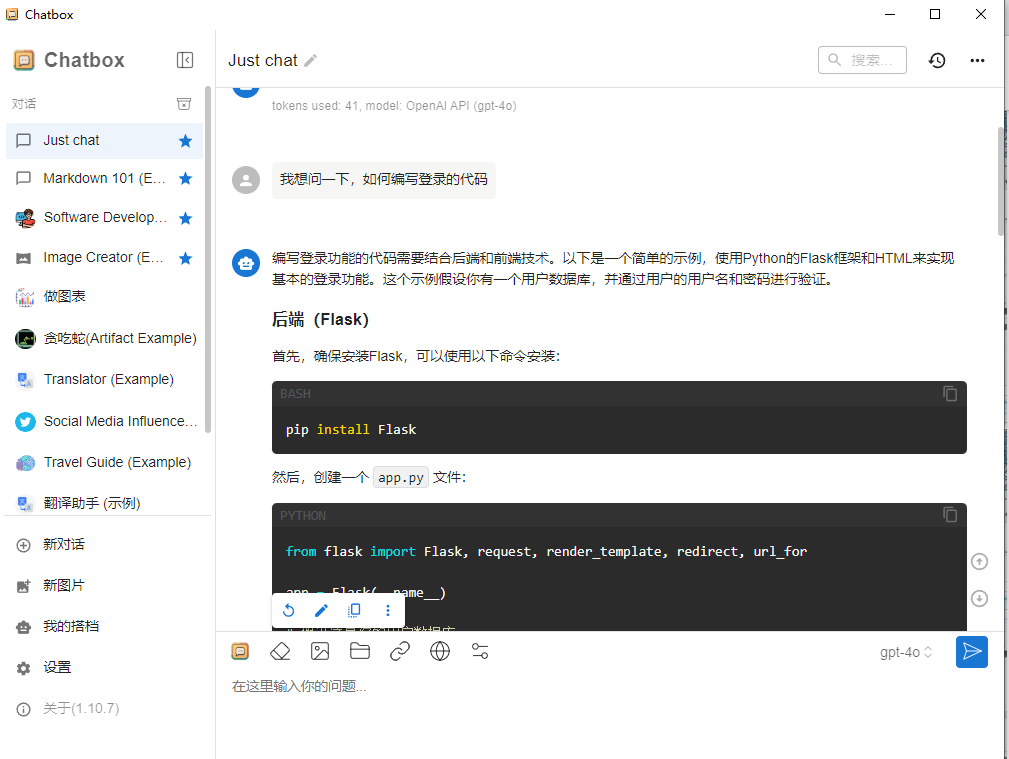
Task: Attach a file with the folder icon
Action: (360, 651)
